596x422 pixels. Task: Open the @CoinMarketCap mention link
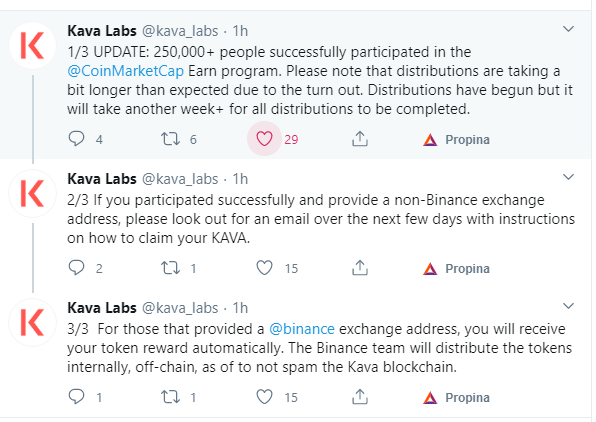[x=125, y=71]
